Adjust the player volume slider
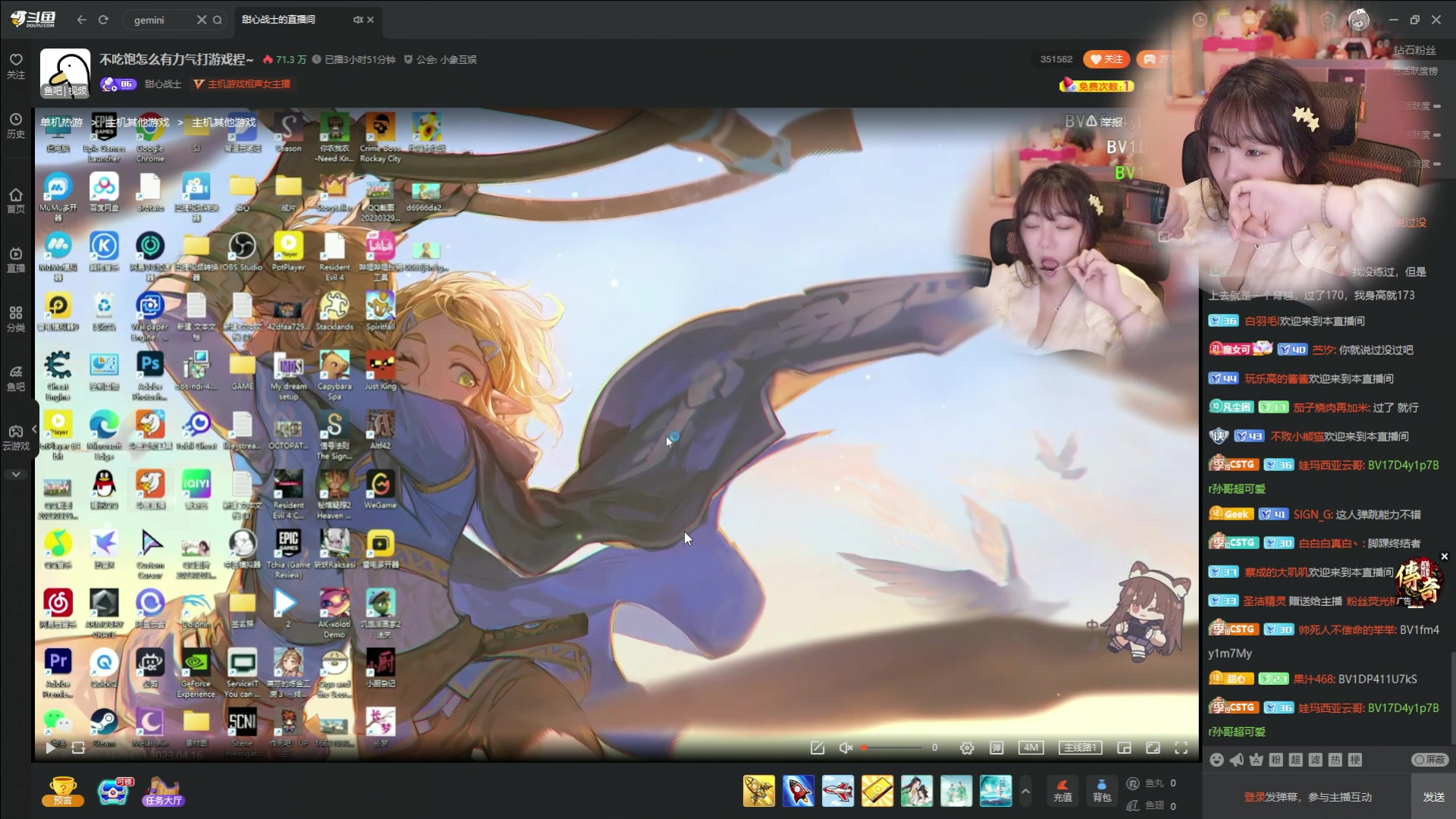This screenshot has width=1456, height=819. pyautogui.click(x=893, y=748)
